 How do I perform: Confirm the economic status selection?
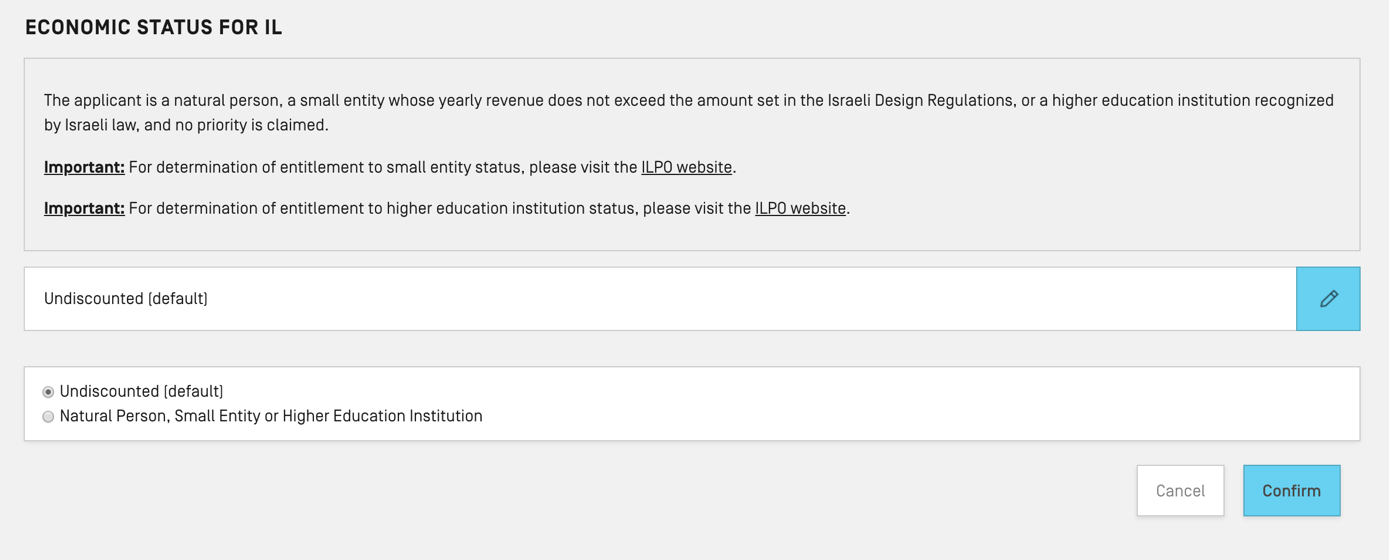[x=1291, y=491]
